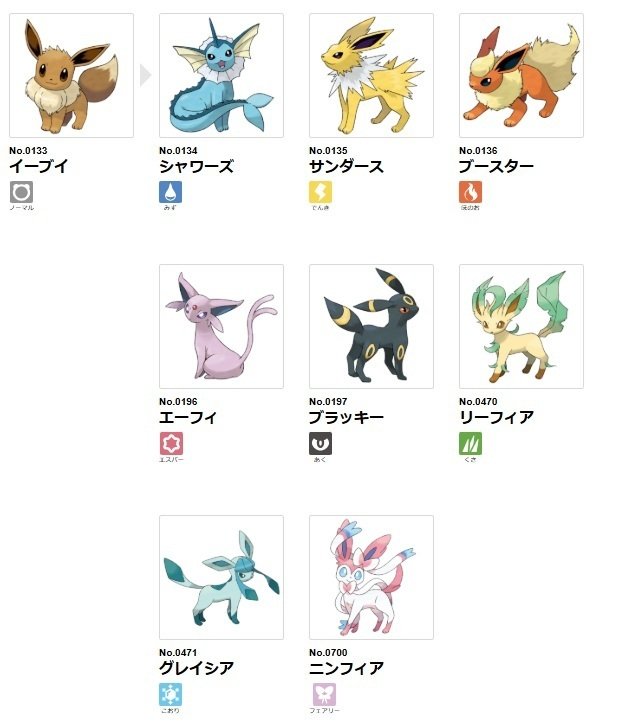Viewport: 640px width, 727px height.
Task: Click the サンダース name link
Action: 346,166
